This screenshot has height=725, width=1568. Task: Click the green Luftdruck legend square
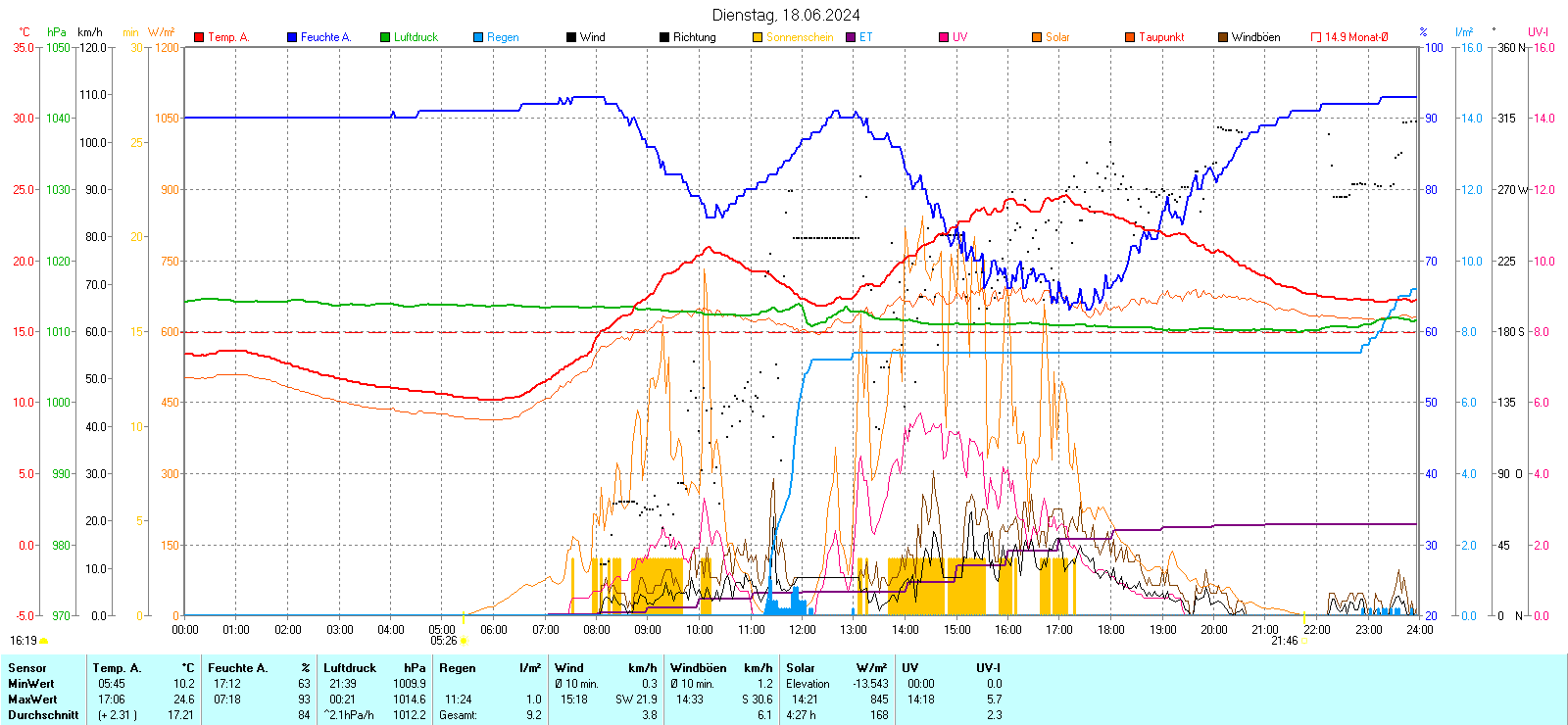(x=385, y=37)
